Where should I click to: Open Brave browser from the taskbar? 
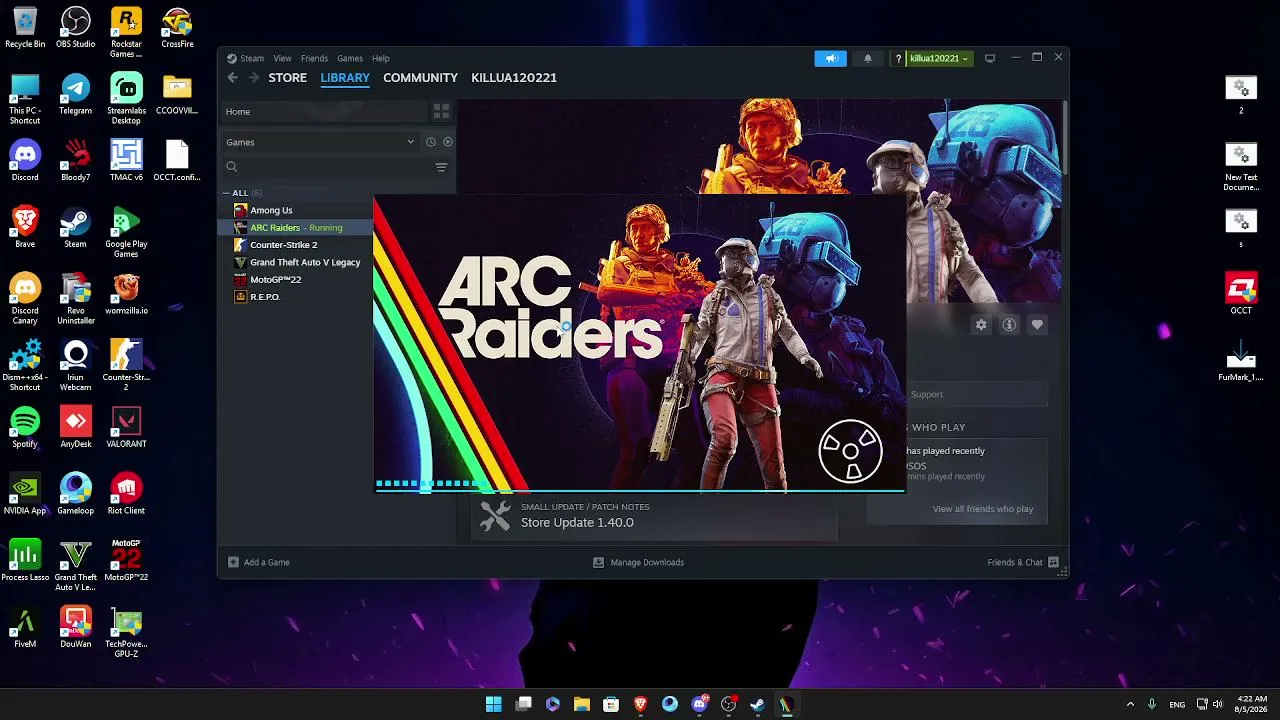click(640, 704)
